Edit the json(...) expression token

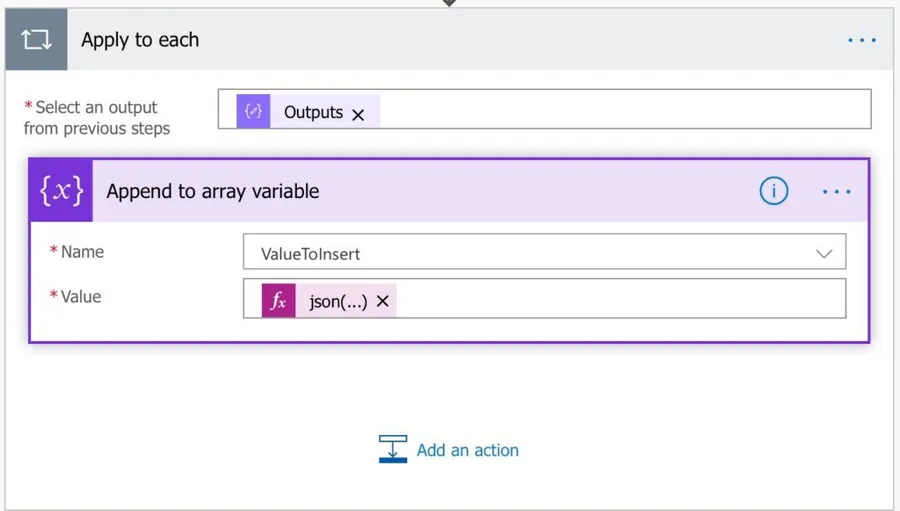tap(338, 301)
